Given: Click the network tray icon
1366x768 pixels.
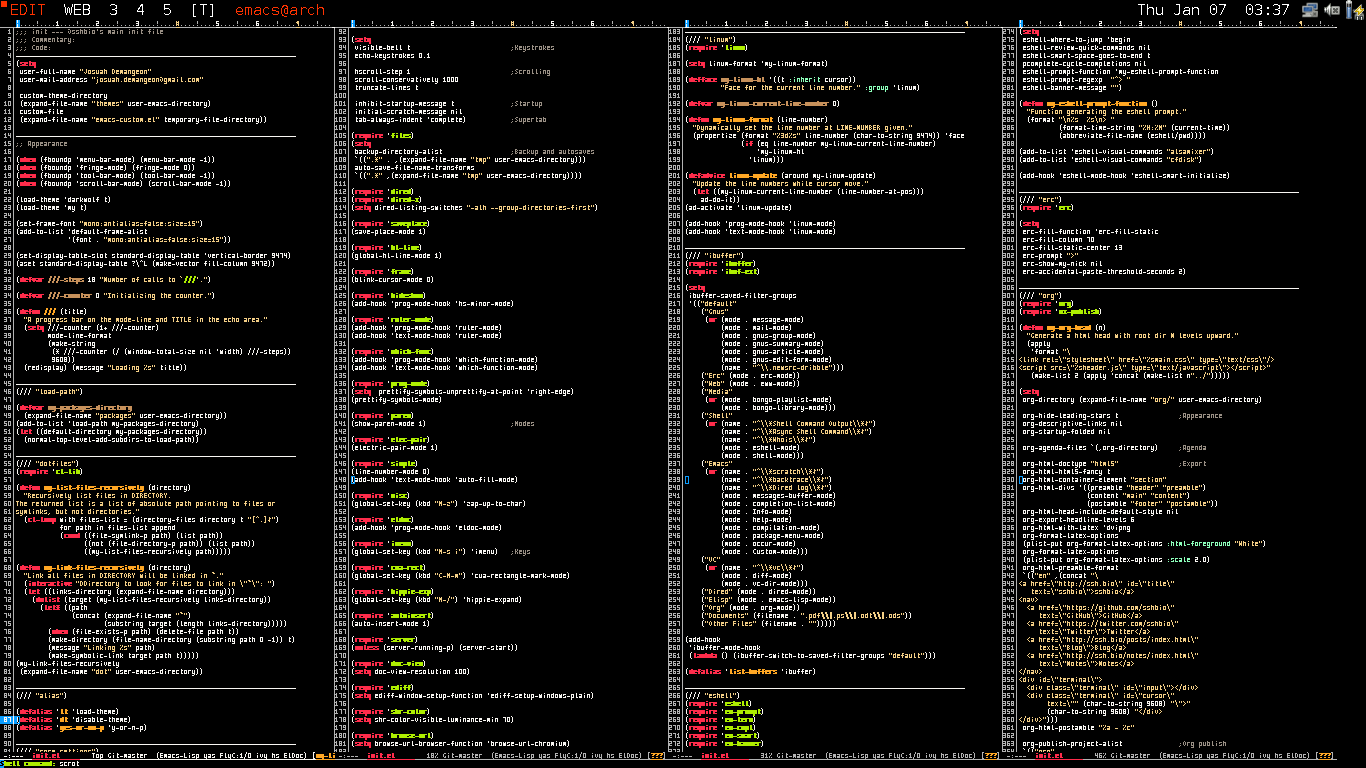Looking at the screenshot, I should click(x=1309, y=10).
